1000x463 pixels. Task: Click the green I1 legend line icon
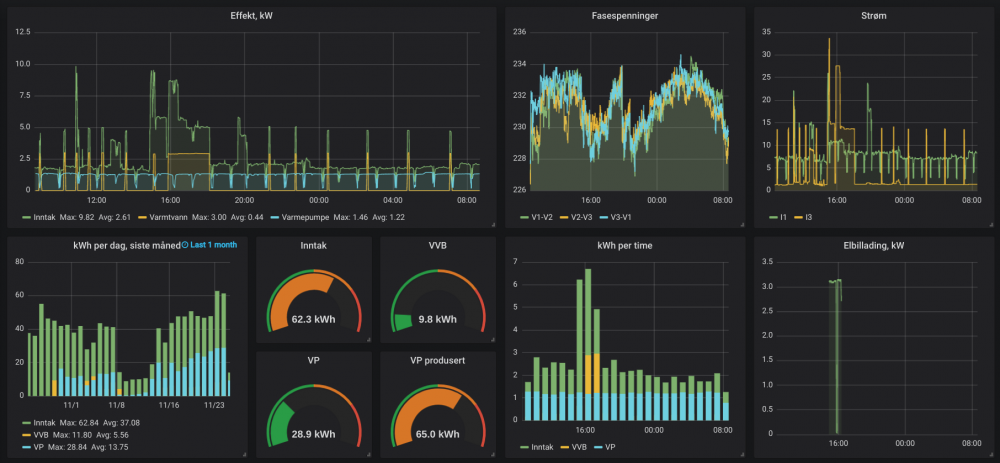pos(773,217)
